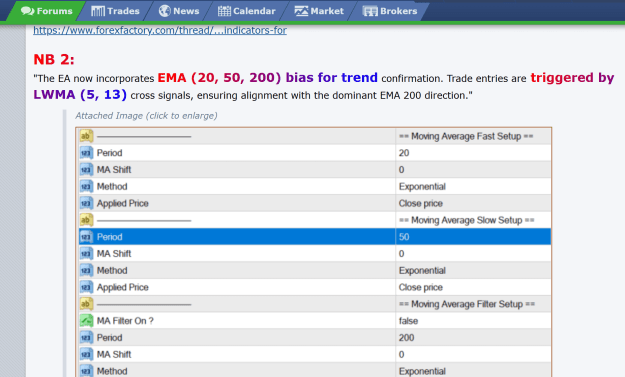Click the 'ab' icon beside Moving Average Slow Setup
This screenshot has width=625, height=377.
[86, 220]
